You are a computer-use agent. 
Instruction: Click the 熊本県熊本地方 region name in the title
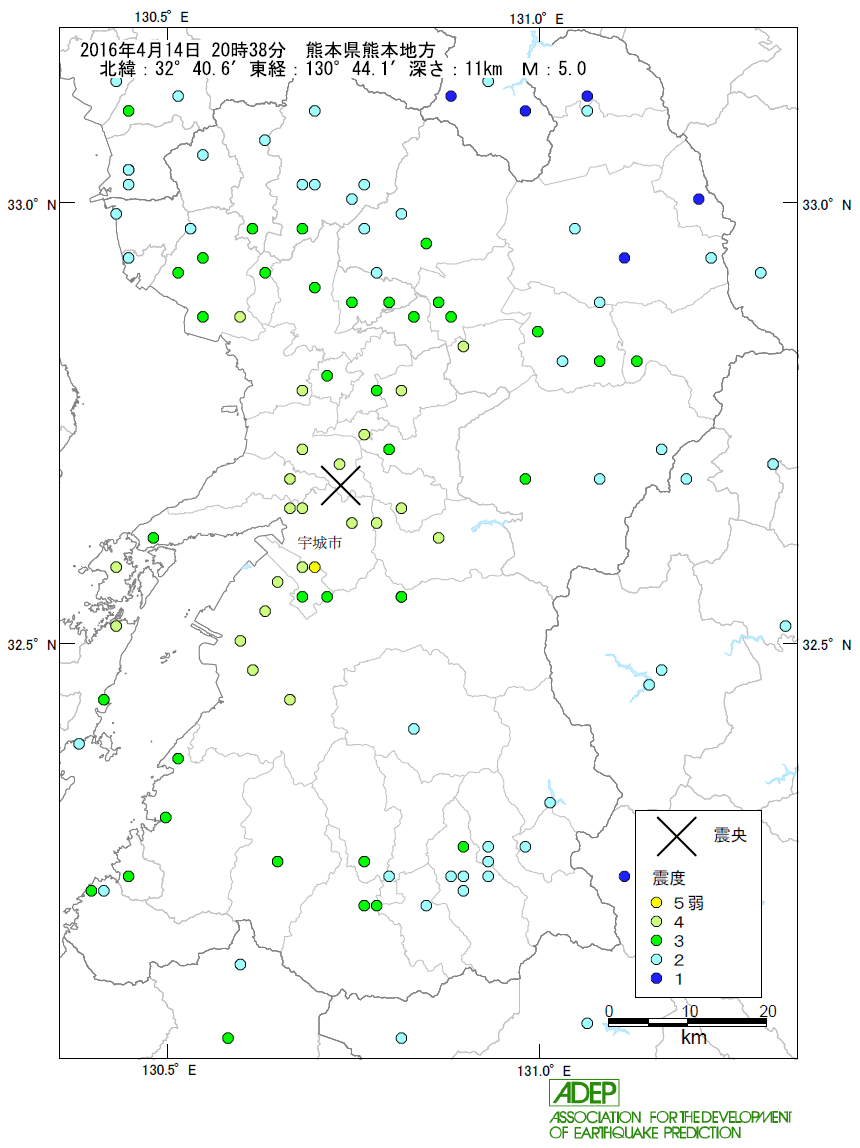click(371, 50)
